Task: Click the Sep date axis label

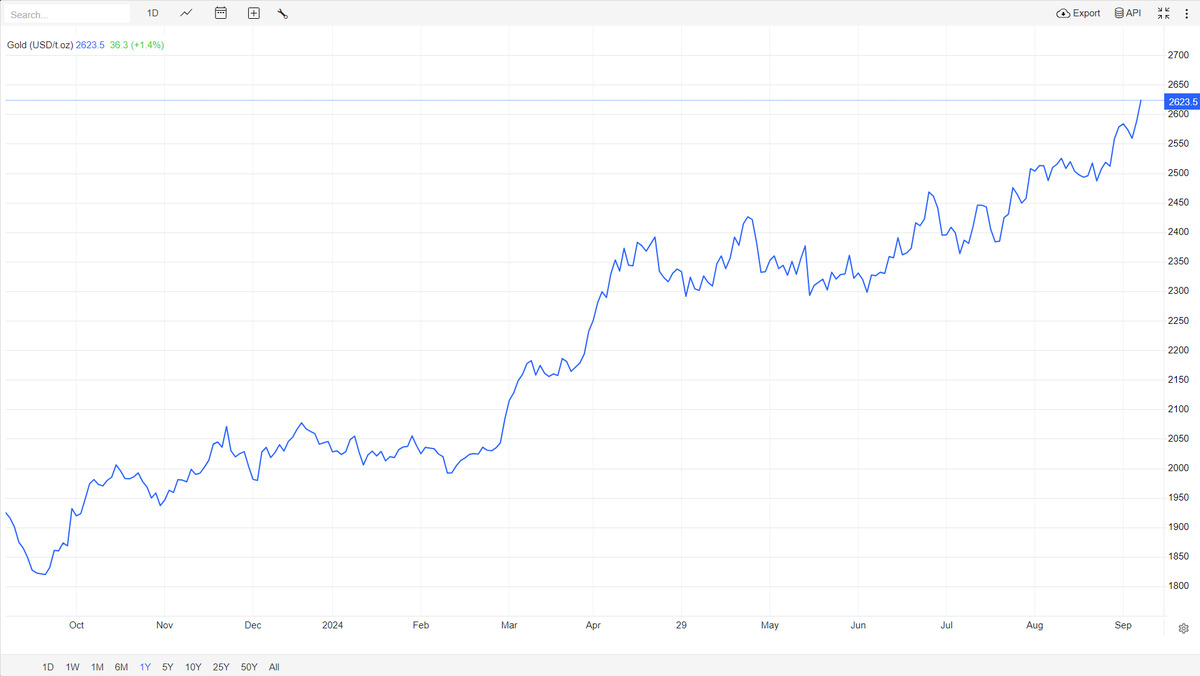Action: point(1123,625)
